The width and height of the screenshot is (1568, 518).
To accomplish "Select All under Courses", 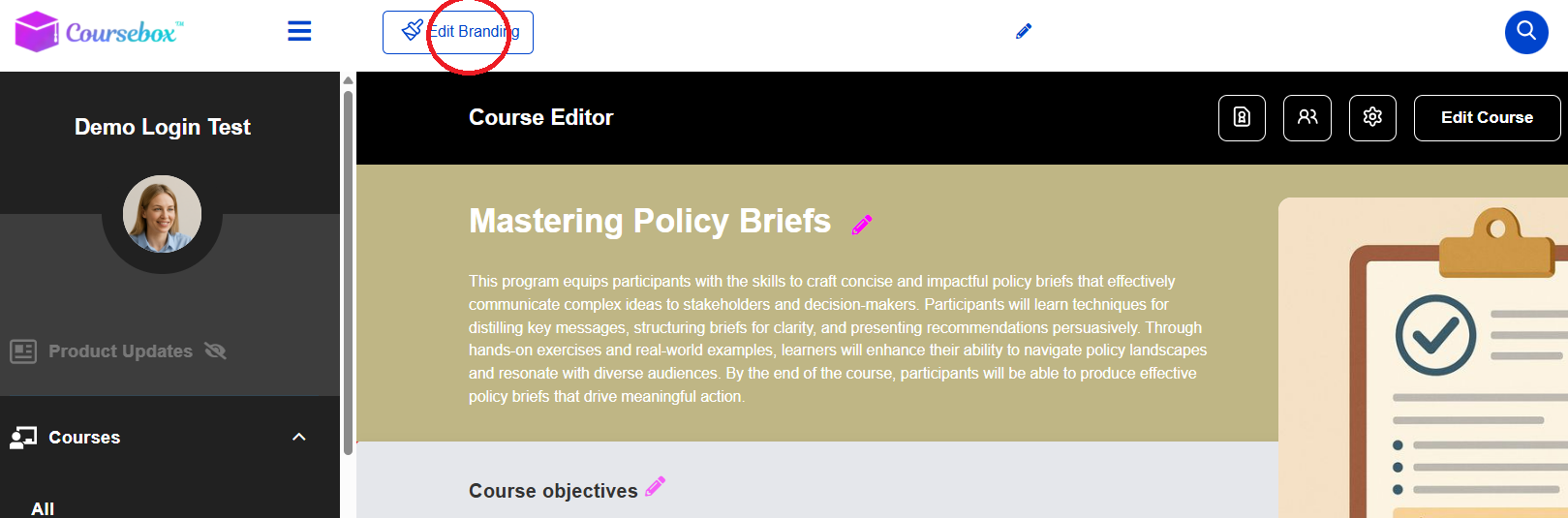I will coord(43,508).
